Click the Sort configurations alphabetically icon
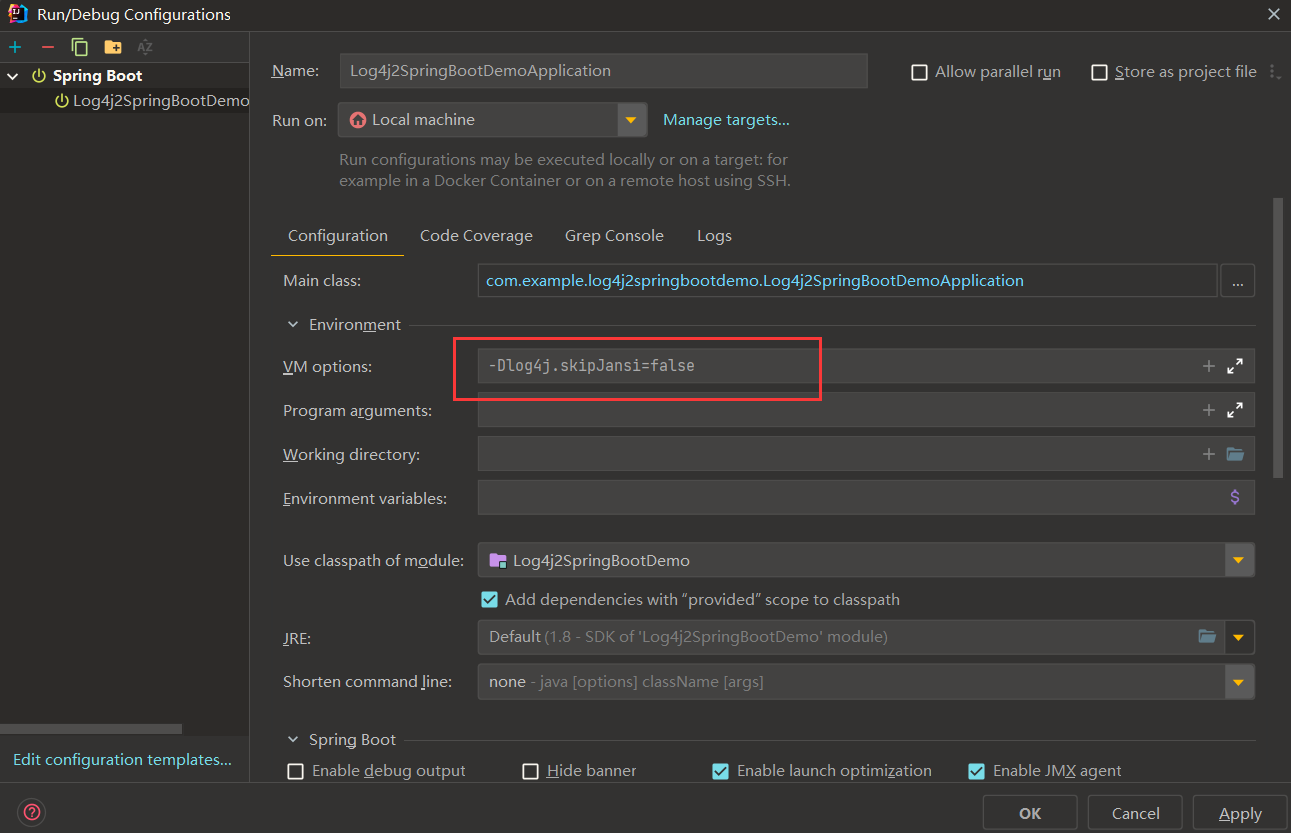 (x=145, y=47)
